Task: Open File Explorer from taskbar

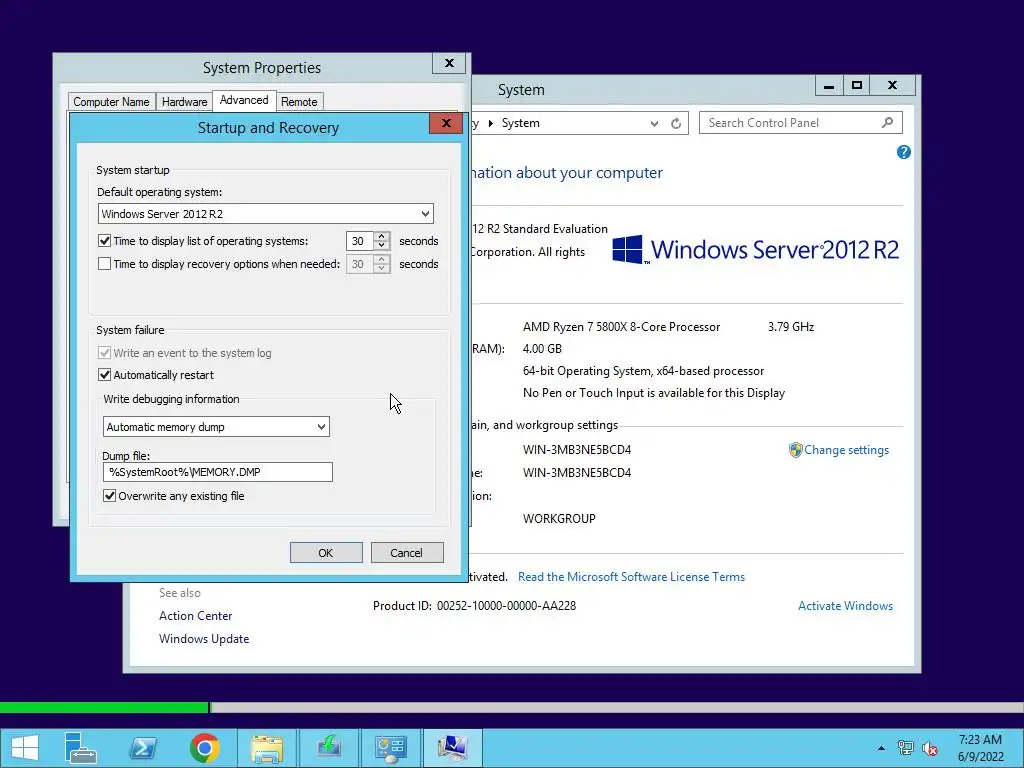Action: click(267, 748)
